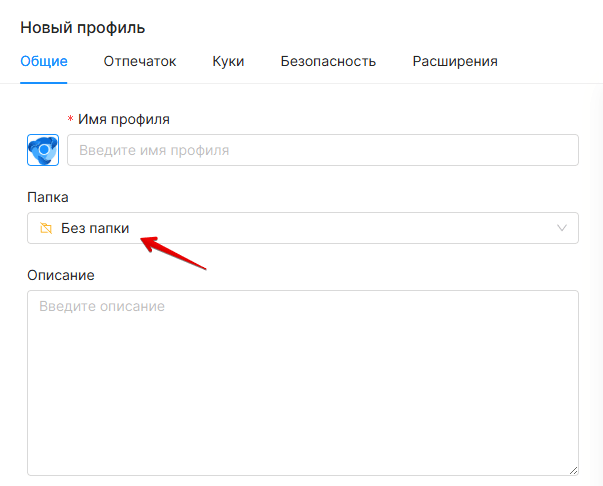Switch to the Общие tab
Screen dimensions: 603x486
tap(44, 62)
